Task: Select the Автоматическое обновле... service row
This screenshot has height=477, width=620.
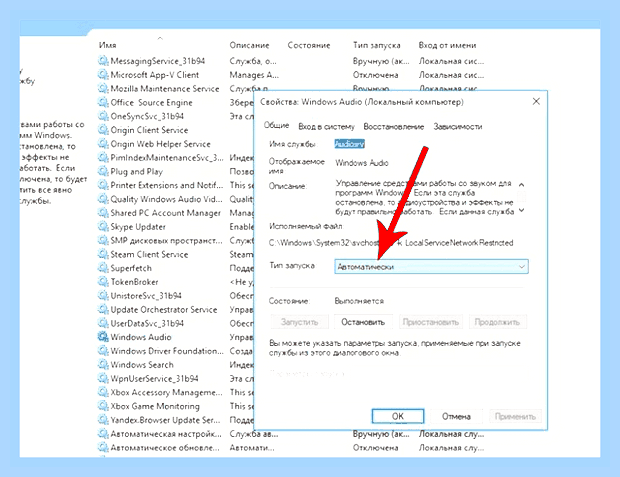Action: (x=291, y=447)
